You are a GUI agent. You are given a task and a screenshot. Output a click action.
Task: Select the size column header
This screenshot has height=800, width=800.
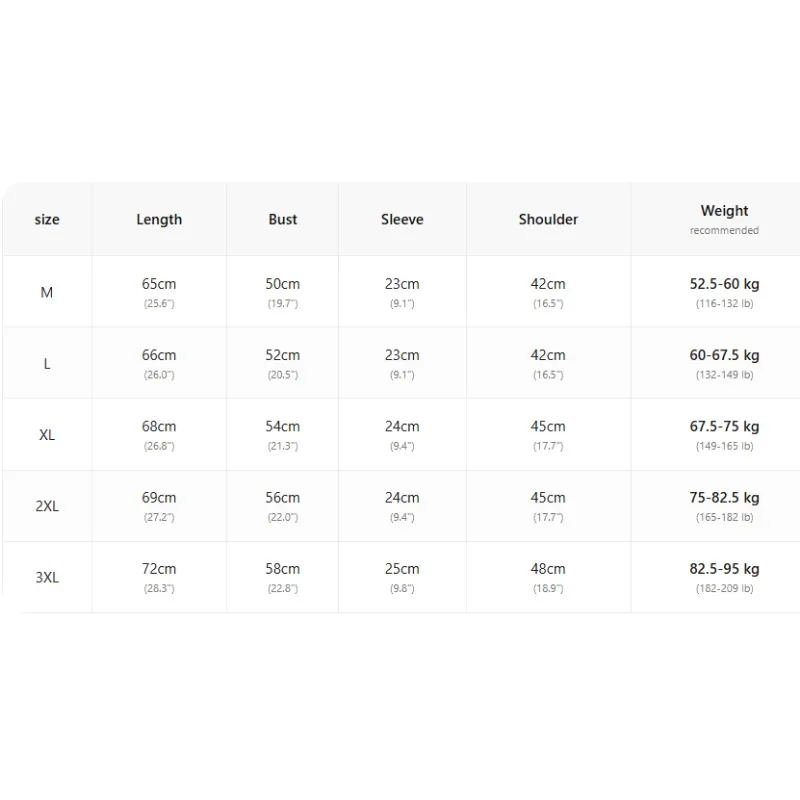click(x=47, y=219)
